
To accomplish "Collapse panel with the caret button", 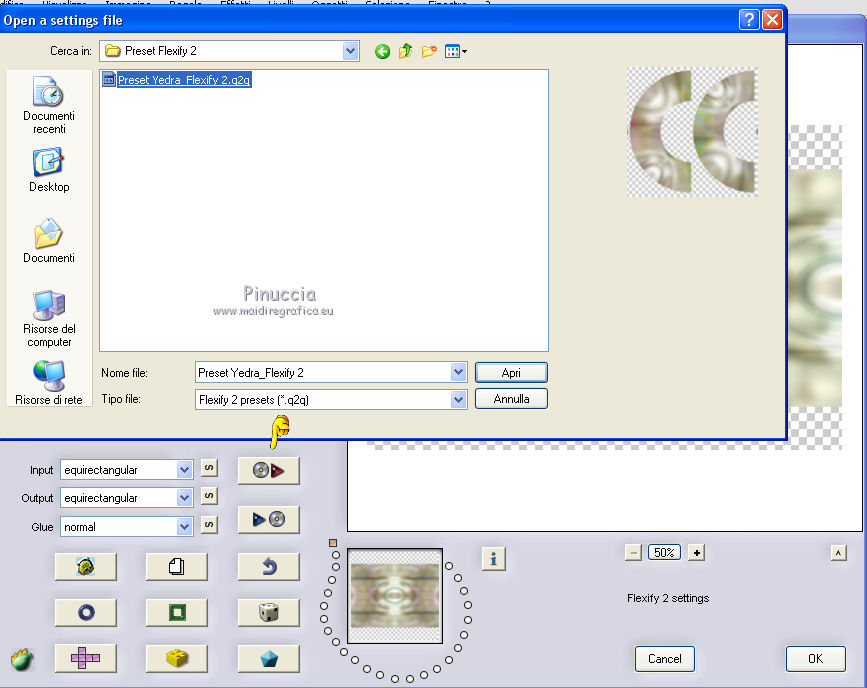I will [838, 553].
